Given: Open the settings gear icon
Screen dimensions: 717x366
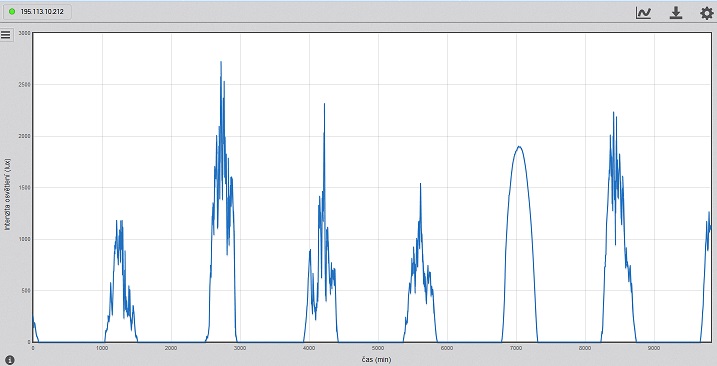Looking at the screenshot, I should [707, 12].
